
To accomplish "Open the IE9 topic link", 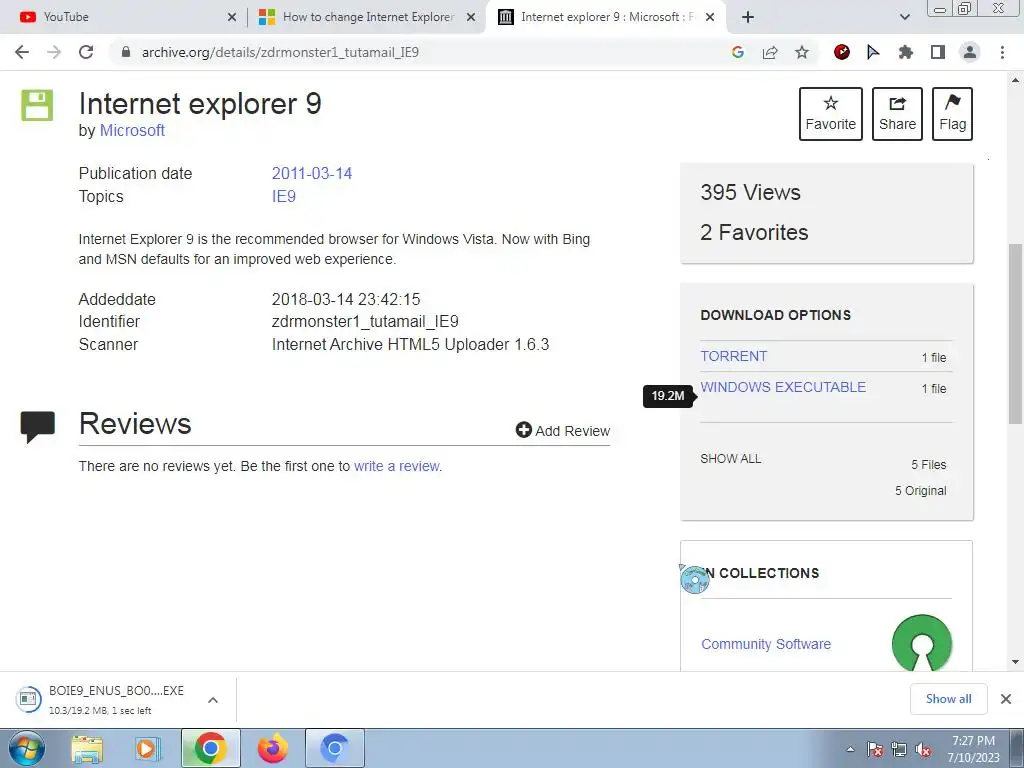I will coord(283,196).
